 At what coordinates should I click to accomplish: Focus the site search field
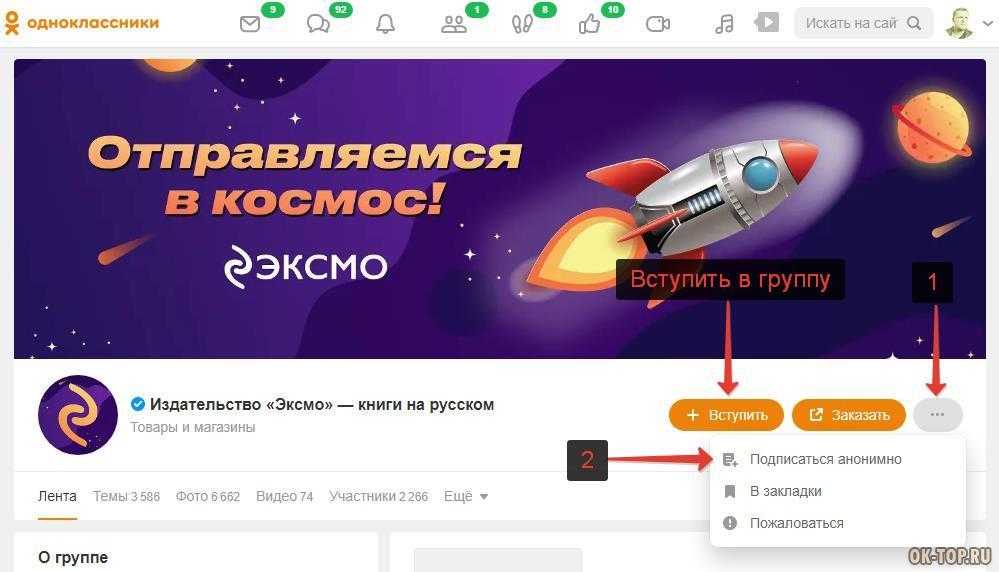pos(863,24)
